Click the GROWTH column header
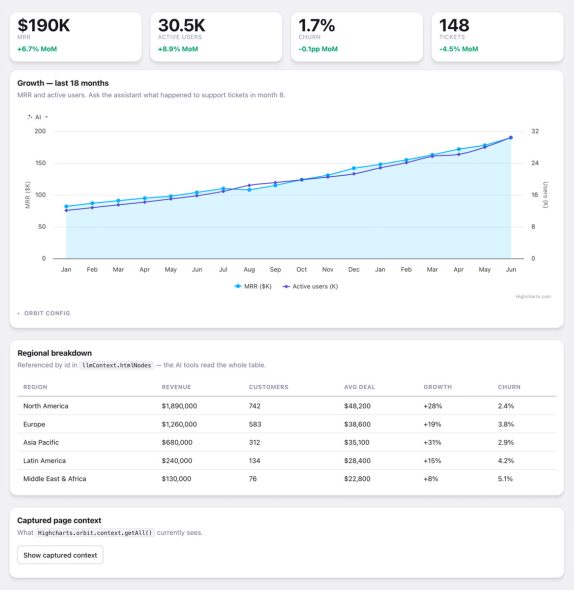Image resolution: width=574 pixels, height=590 pixels. (437, 387)
